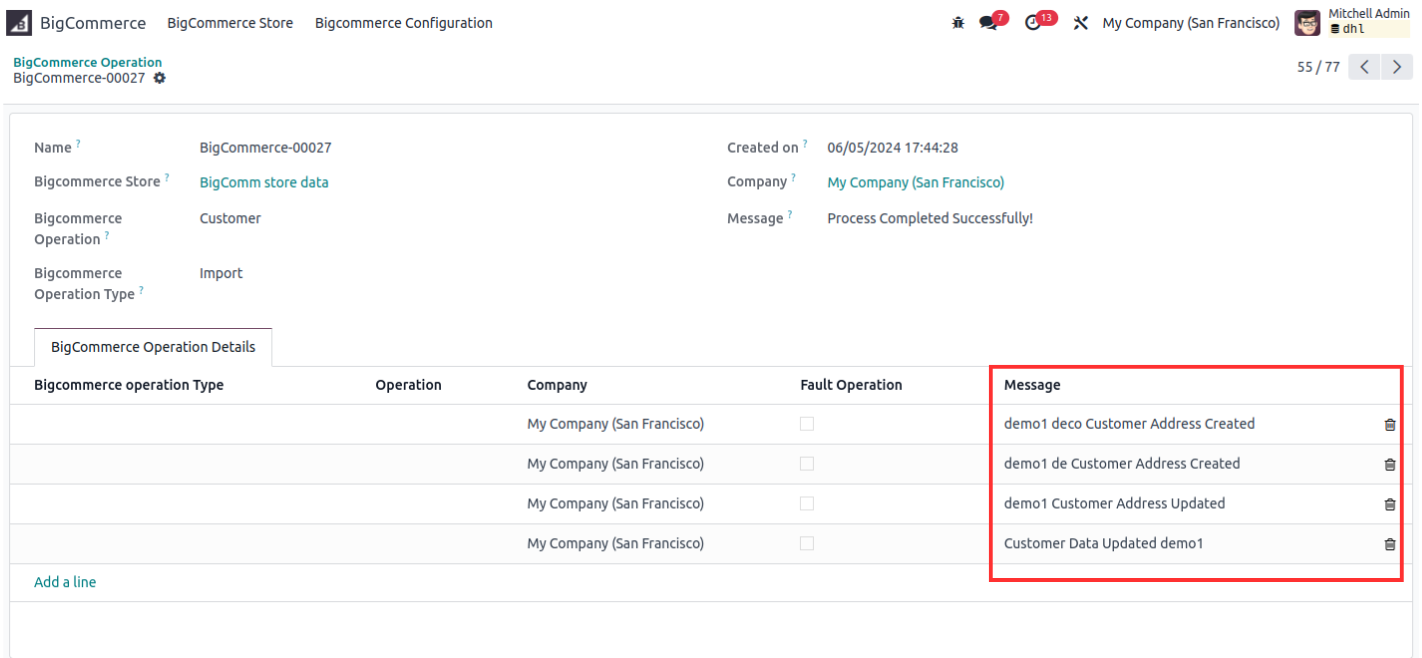This screenshot has width=1422, height=658.
Task: Click the BigCommerce app title
Action: pyautogui.click(x=93, y=23)
